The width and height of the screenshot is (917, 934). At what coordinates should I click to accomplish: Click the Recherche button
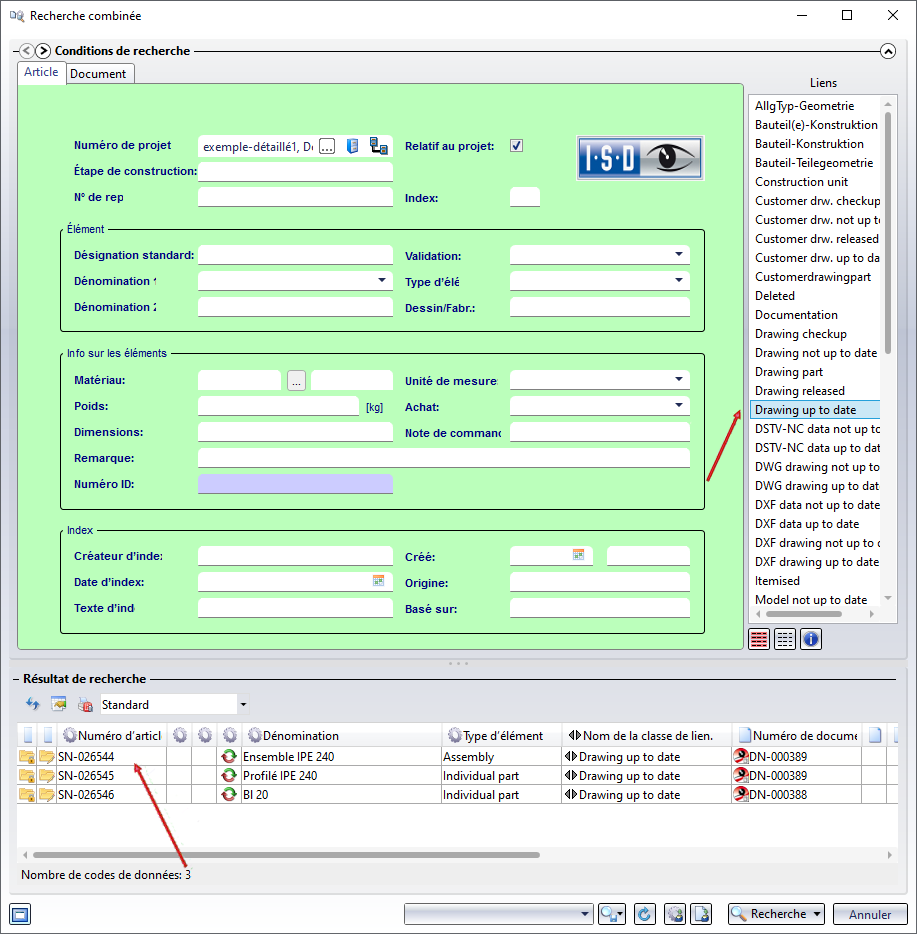click(776, 914)
